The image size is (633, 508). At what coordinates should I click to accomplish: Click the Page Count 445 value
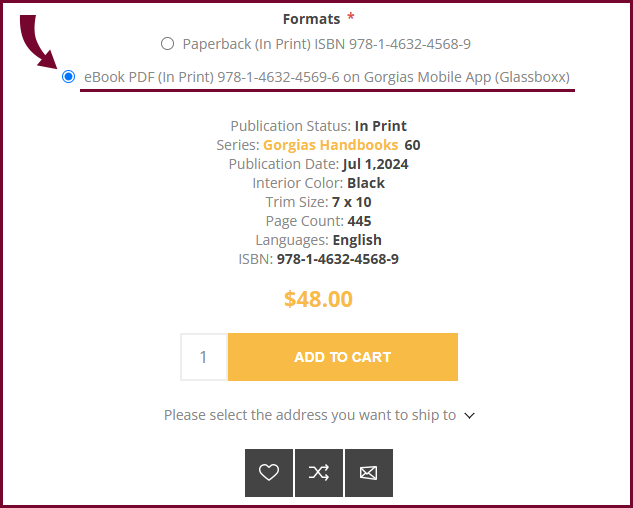click(359, 221)
